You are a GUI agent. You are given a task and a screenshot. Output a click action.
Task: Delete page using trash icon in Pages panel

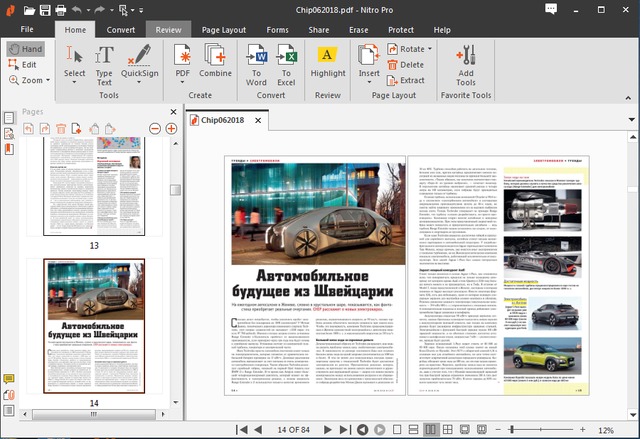point(61,129)
